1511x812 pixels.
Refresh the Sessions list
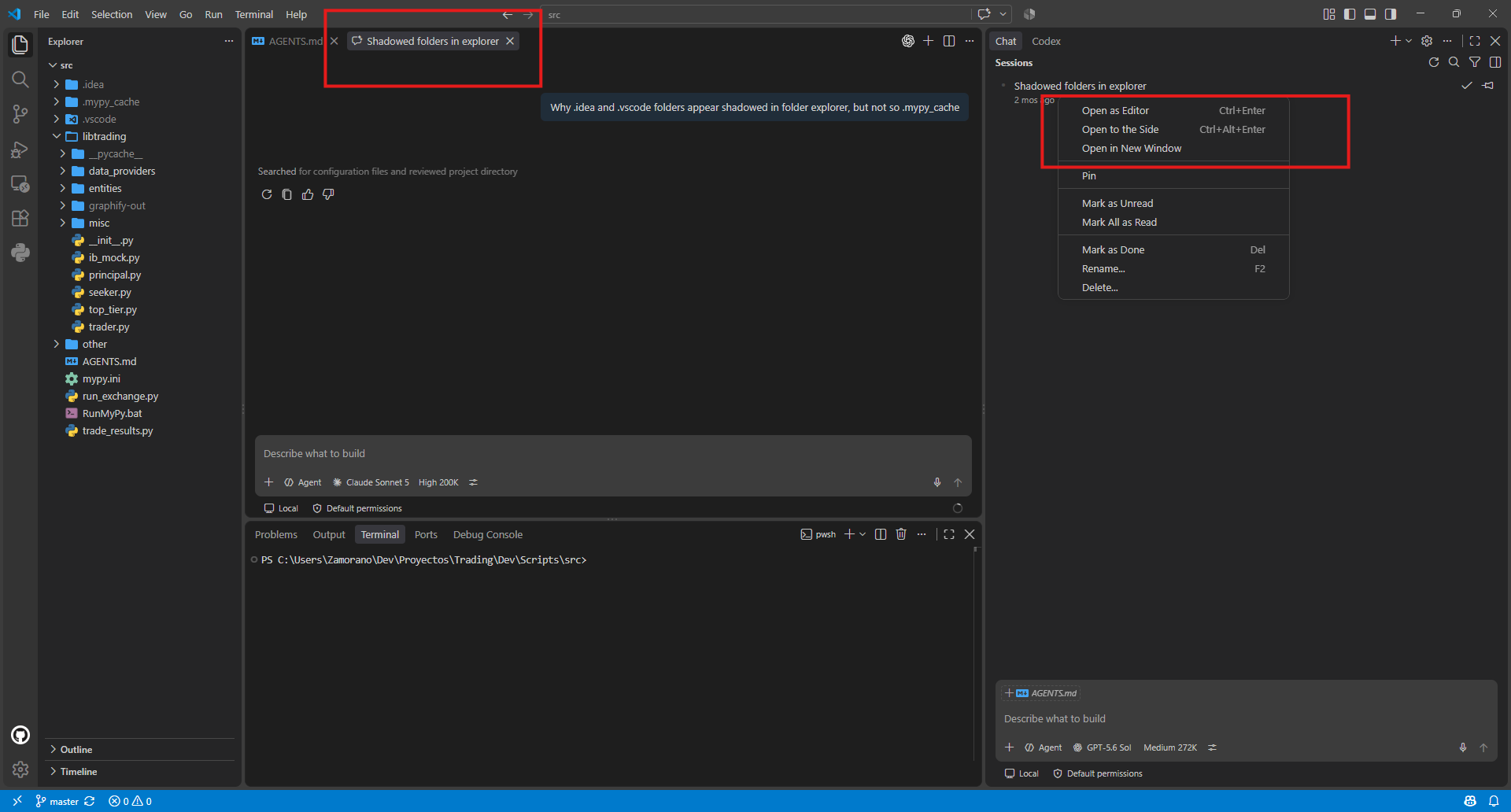[x=1434, y=62]
